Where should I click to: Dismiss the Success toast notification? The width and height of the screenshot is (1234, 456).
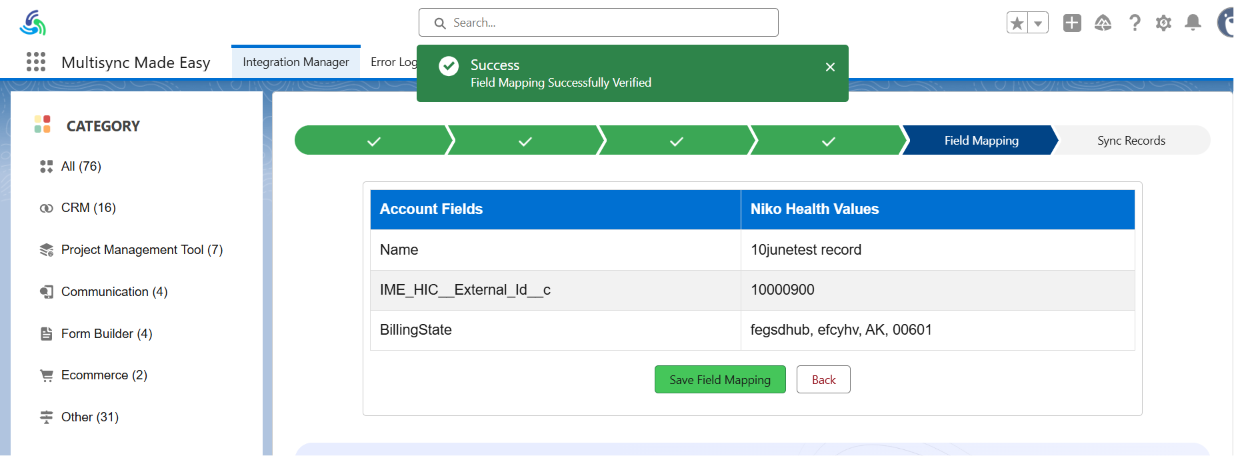[830, 67]
